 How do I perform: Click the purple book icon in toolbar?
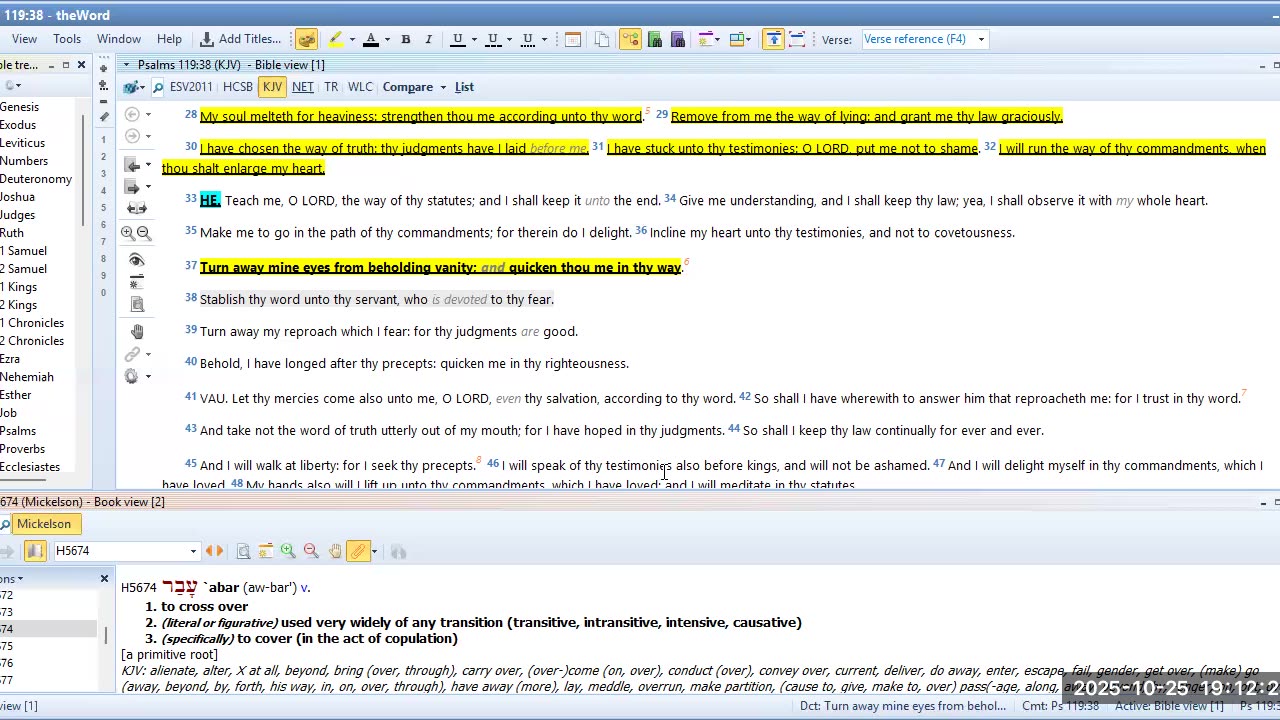tap(677, 39)
